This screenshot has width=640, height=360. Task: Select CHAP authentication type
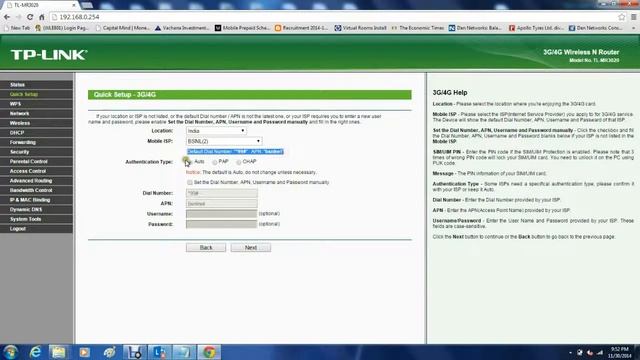[x=239, y=162]
